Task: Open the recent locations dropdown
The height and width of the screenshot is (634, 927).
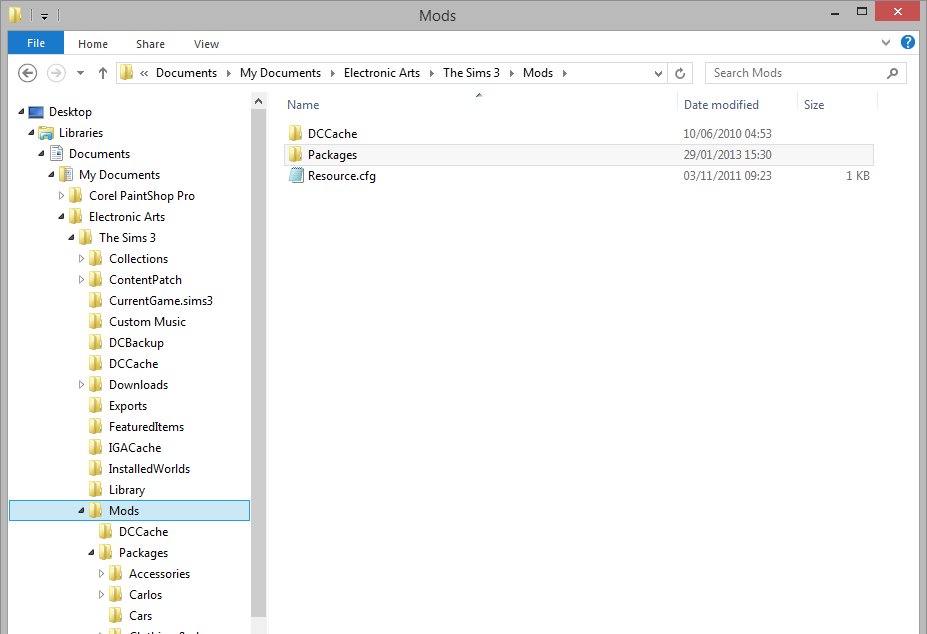Action: point(80,73)
